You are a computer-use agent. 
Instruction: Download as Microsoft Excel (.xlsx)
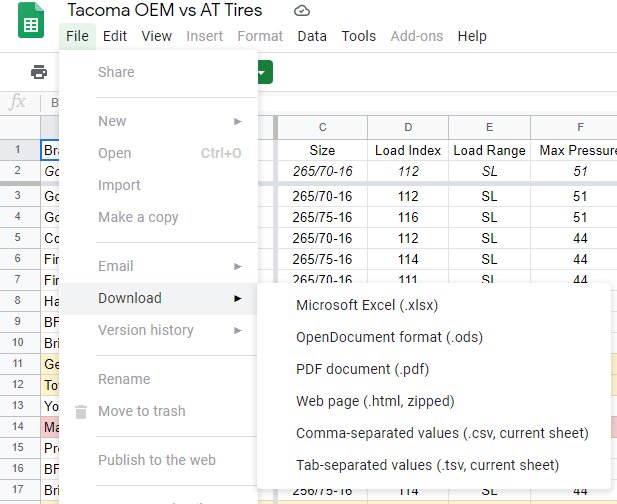434,305
